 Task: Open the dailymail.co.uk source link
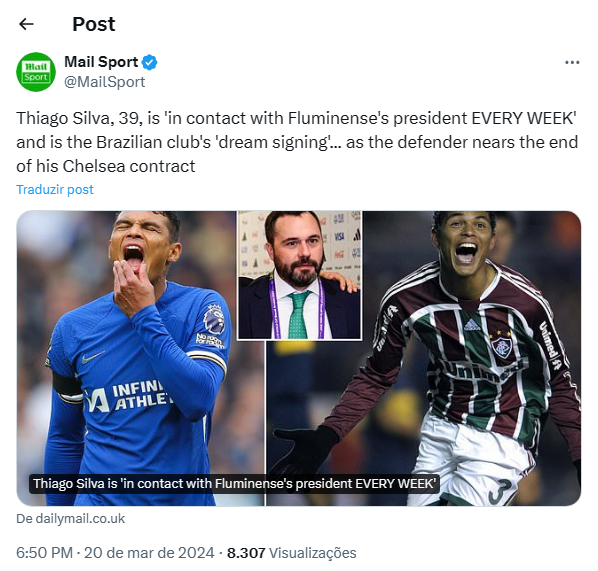coord(71,518)
